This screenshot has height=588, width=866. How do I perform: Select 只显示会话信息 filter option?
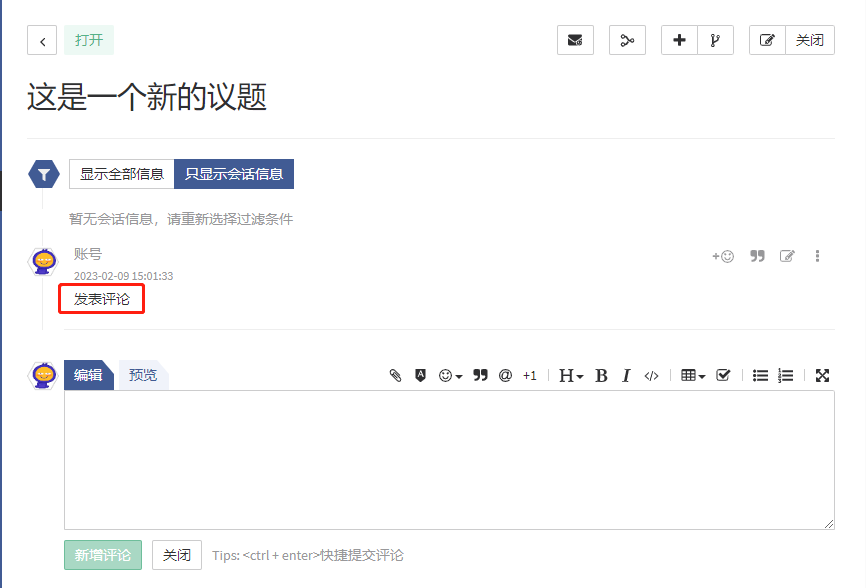[234, 174]
